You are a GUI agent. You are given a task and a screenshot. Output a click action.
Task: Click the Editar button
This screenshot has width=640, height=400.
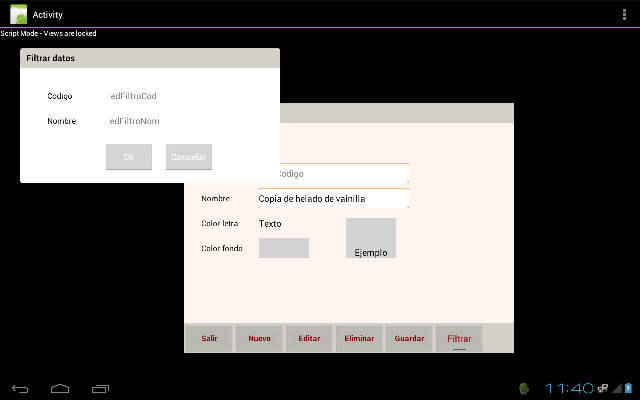[x=309, y=338]
